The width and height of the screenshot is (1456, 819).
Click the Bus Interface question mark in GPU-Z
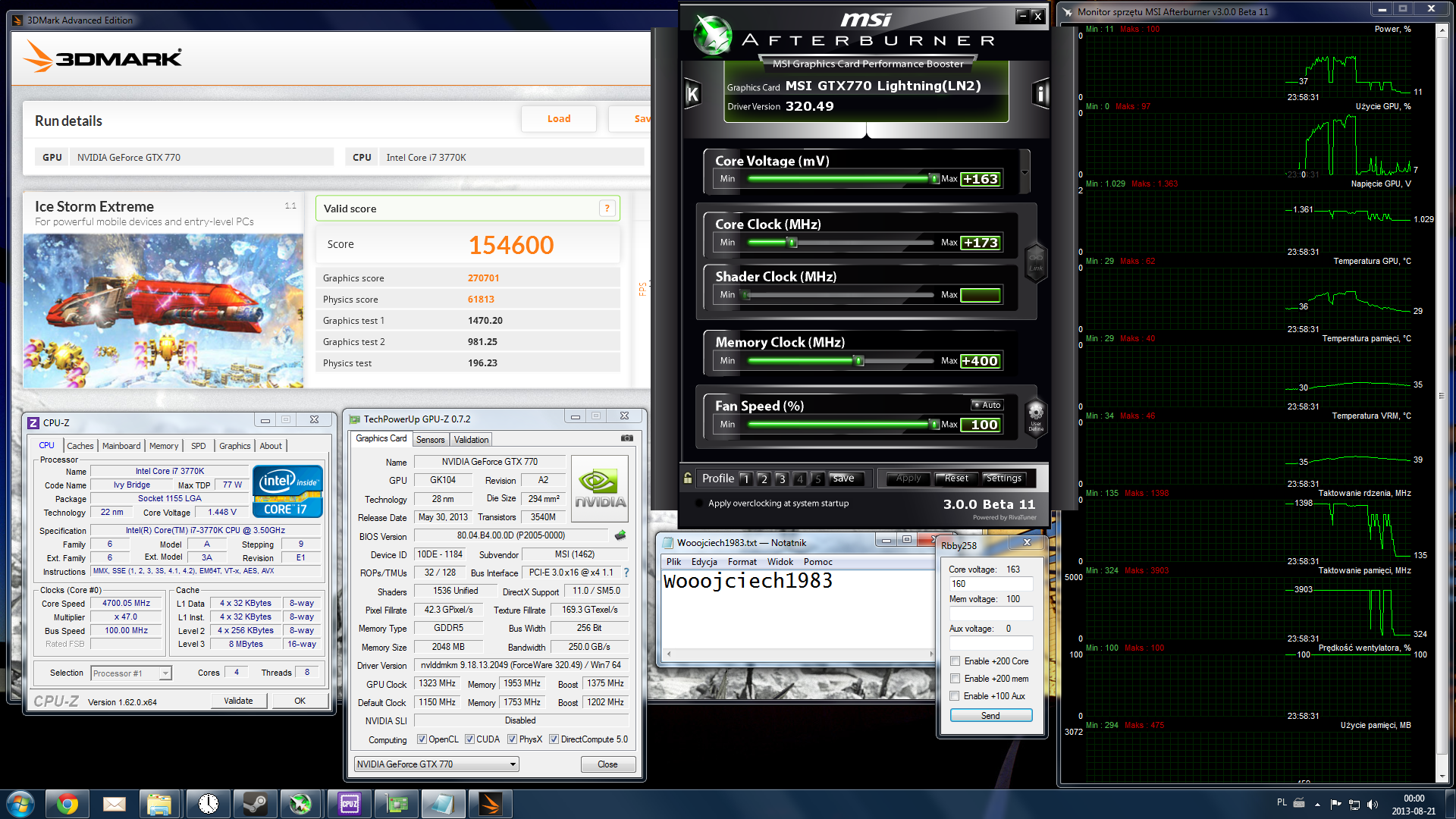point(626,573)
